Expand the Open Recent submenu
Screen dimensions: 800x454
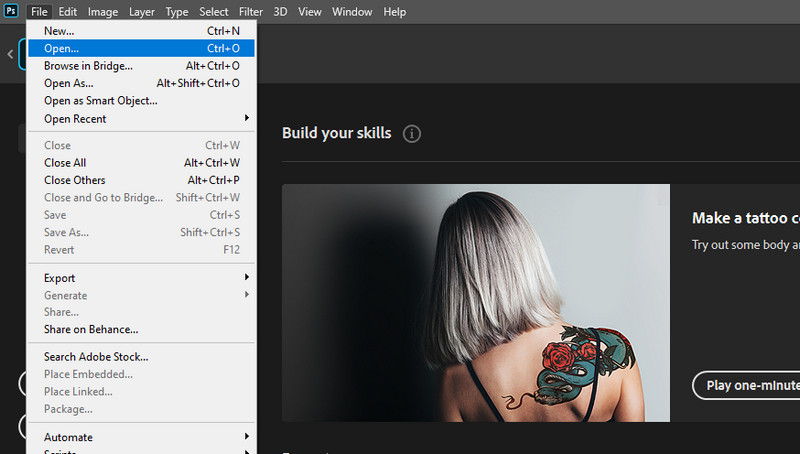[140, 119]
